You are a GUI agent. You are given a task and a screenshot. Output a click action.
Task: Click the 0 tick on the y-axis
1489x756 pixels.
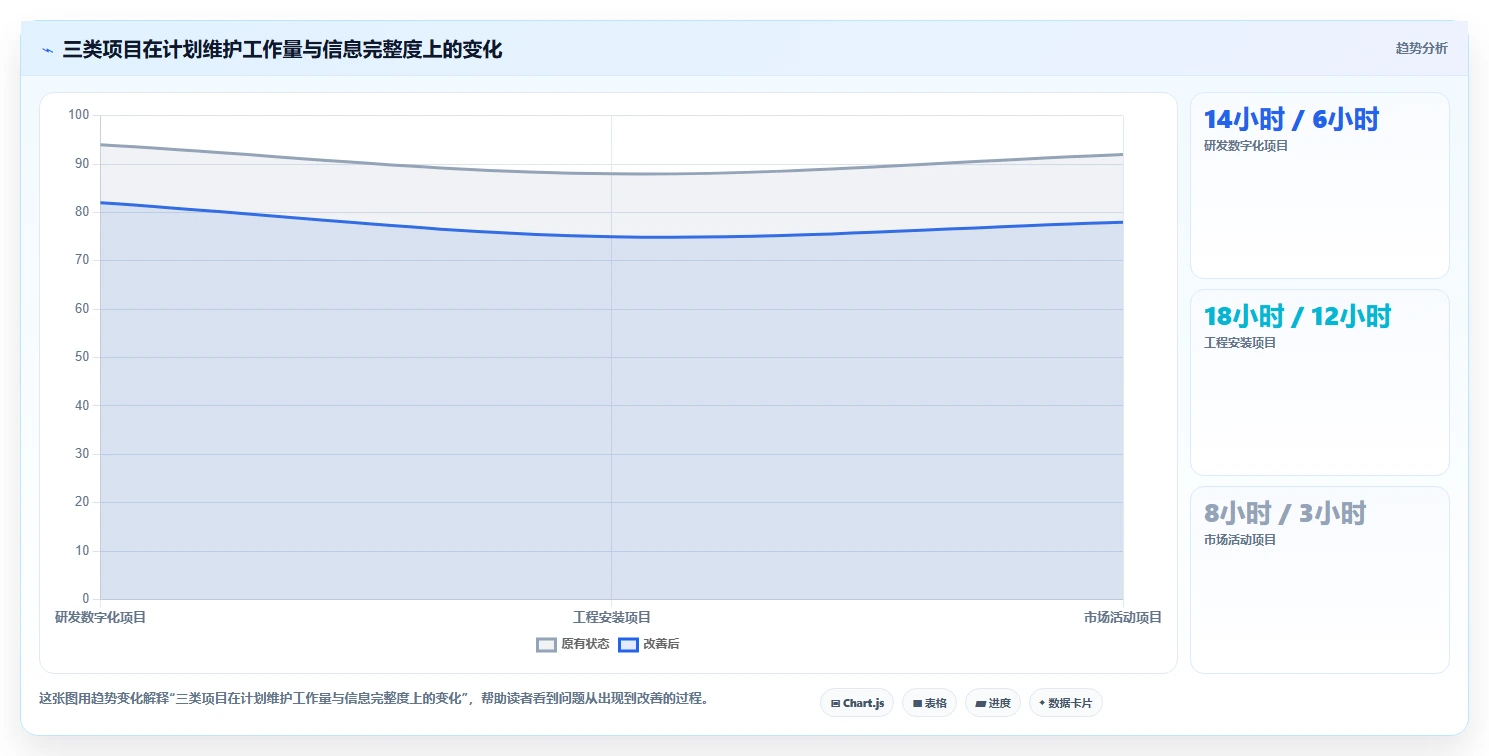click(86, 599)
